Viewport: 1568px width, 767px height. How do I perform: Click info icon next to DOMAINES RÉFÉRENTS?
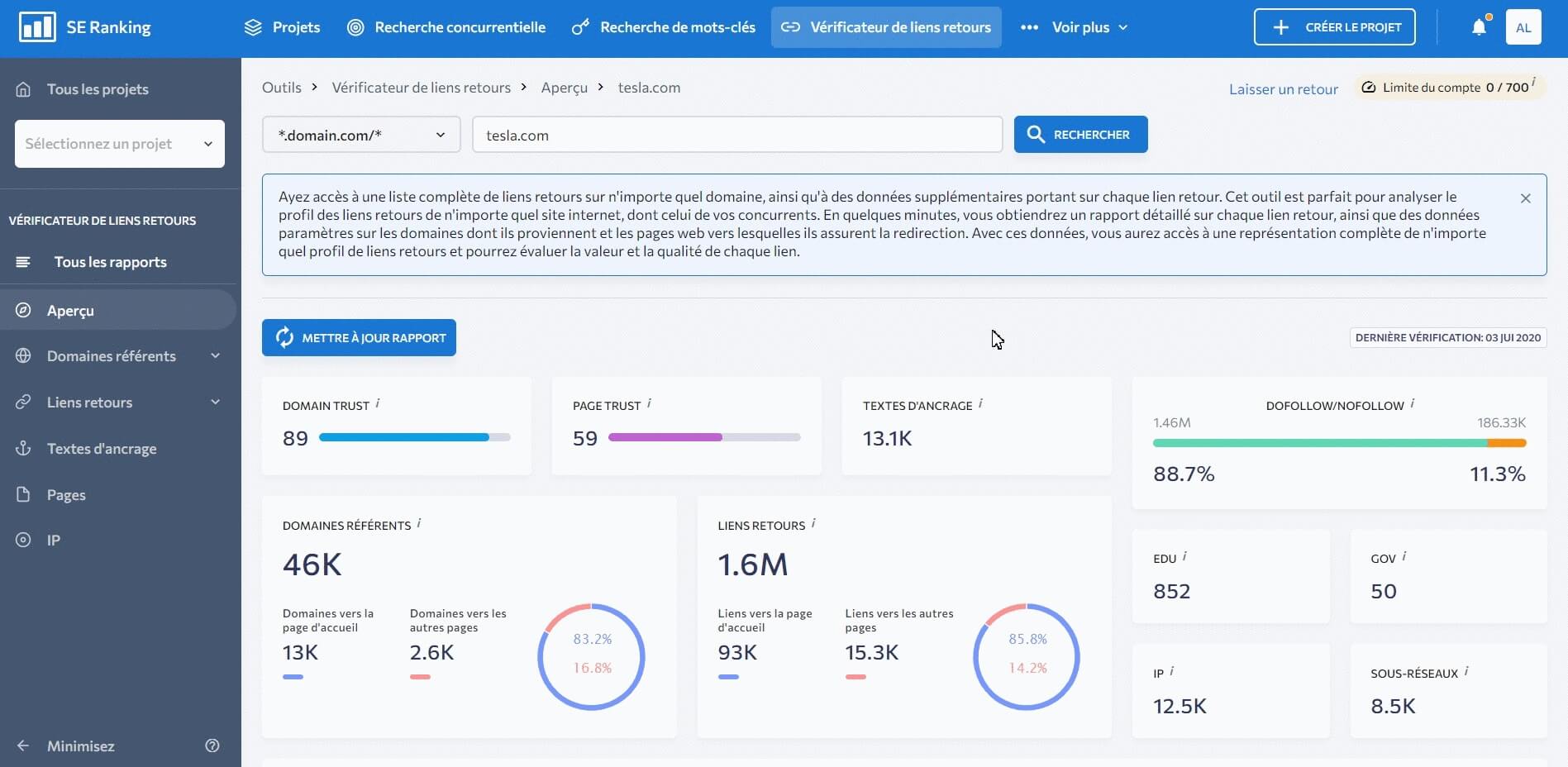point(419,523)
